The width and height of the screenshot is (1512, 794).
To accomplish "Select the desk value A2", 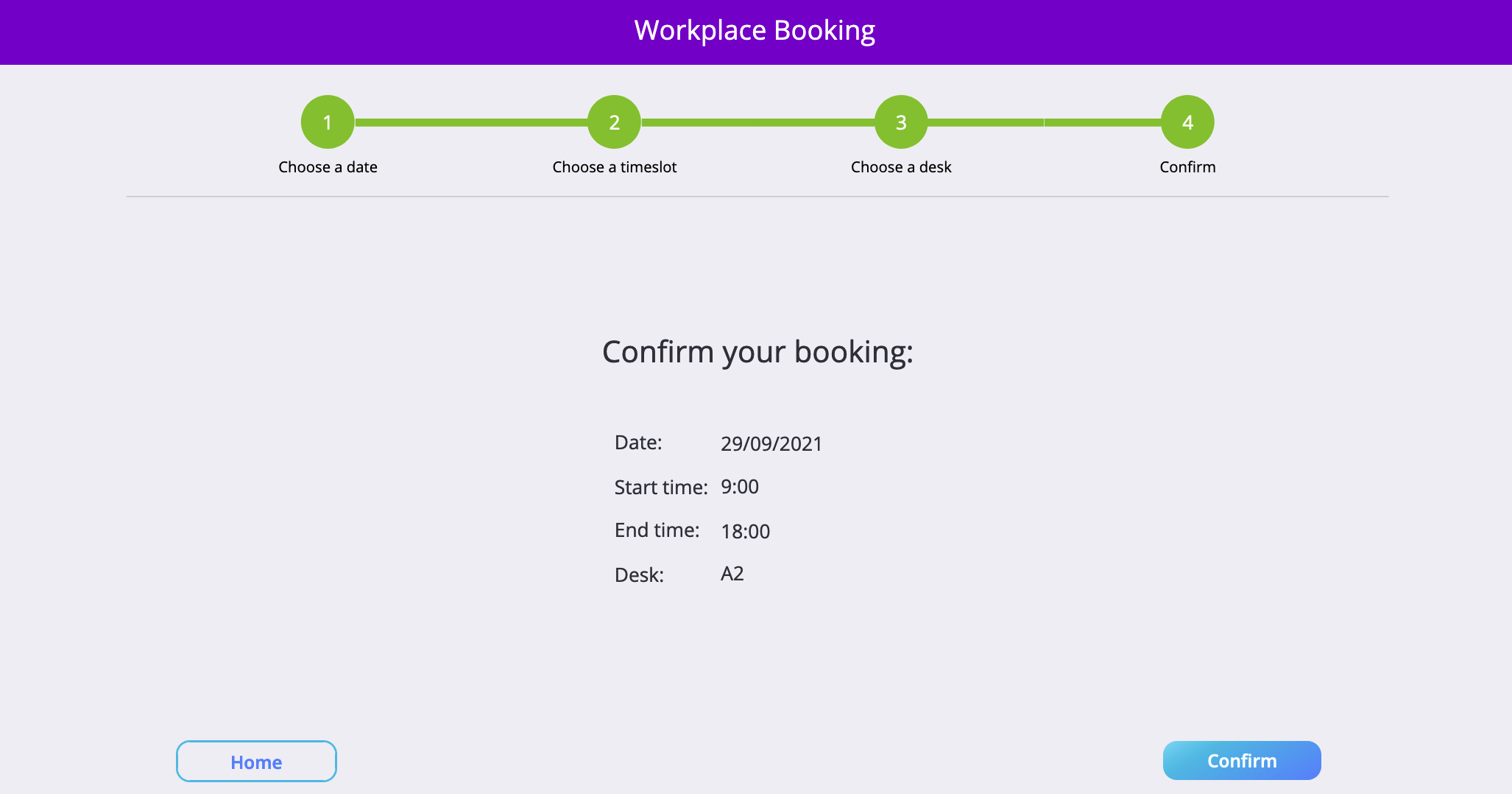I will [x=732, y=574].
